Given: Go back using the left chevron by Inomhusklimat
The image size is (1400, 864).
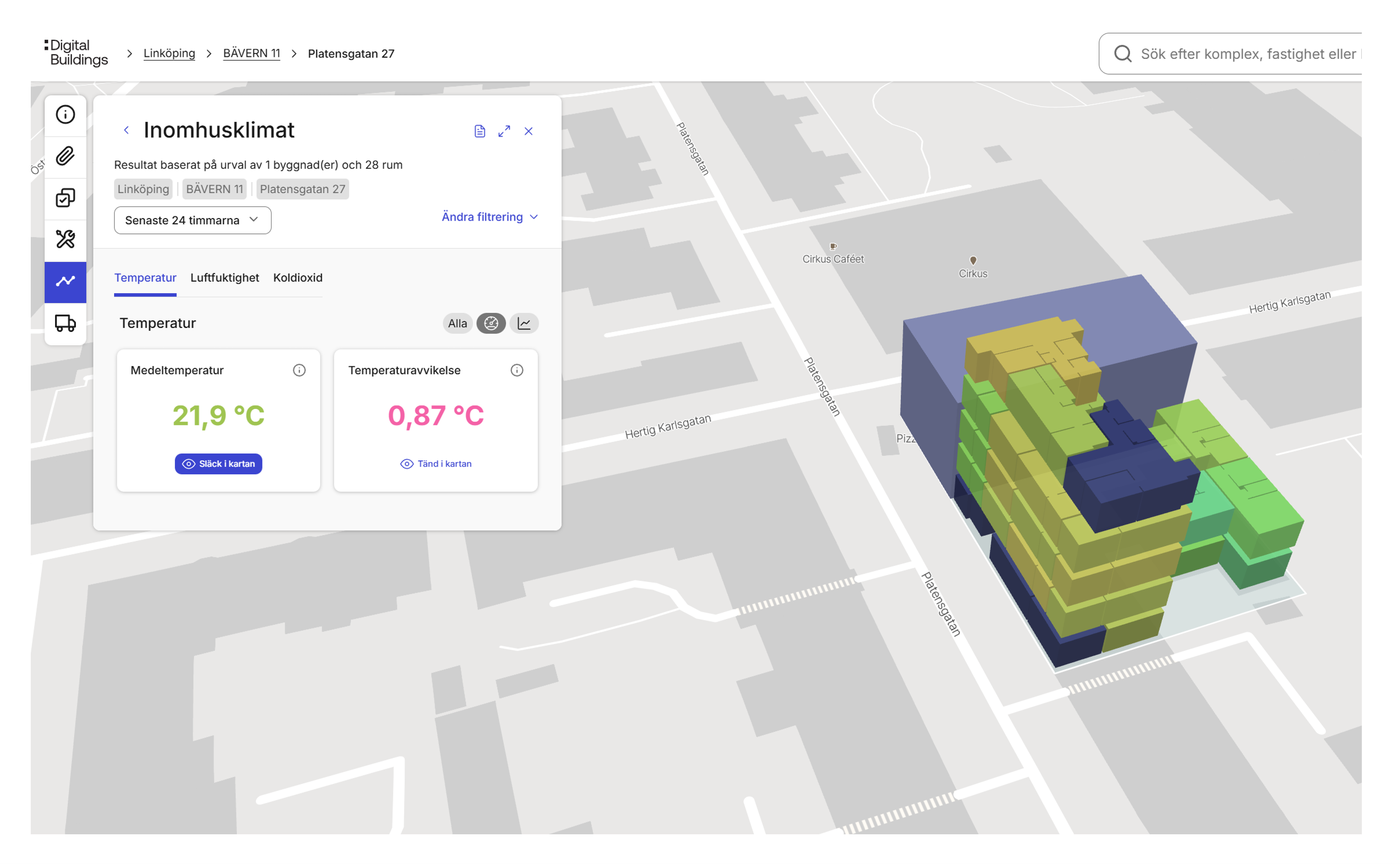Looking at the screenshot, I should pyautogui.click(x=126, y=130).
